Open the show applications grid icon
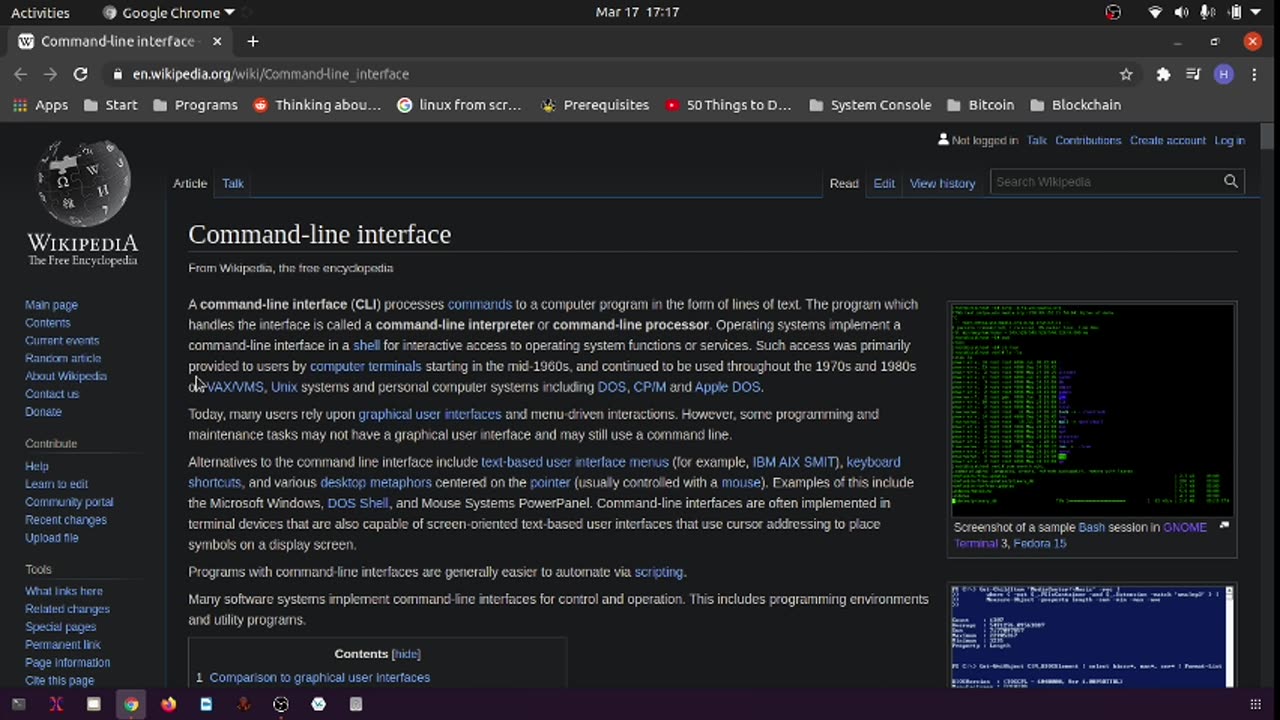The width and height of the screenshot is (1280, 720). (x=1255, y=704)
